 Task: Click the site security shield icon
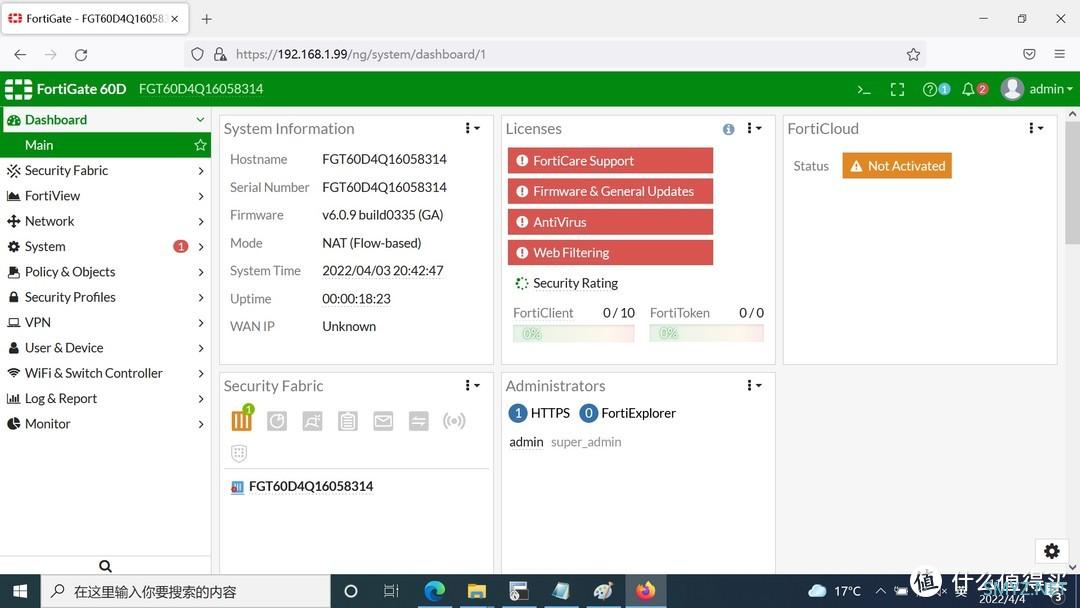click(197, 54)
